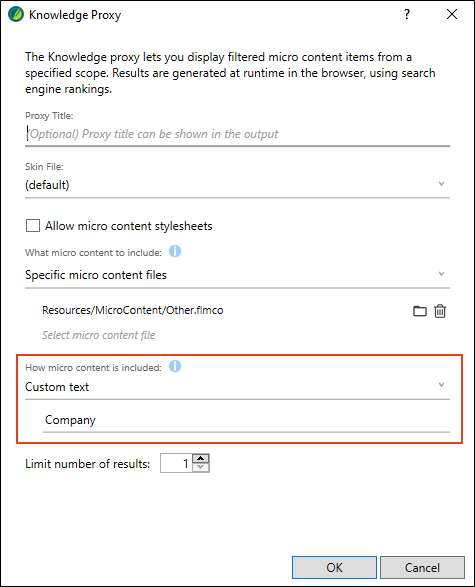Click 'Select micro content file' placeholder
Viewport: 475px width, 587px height.
(x=98, y=335)
